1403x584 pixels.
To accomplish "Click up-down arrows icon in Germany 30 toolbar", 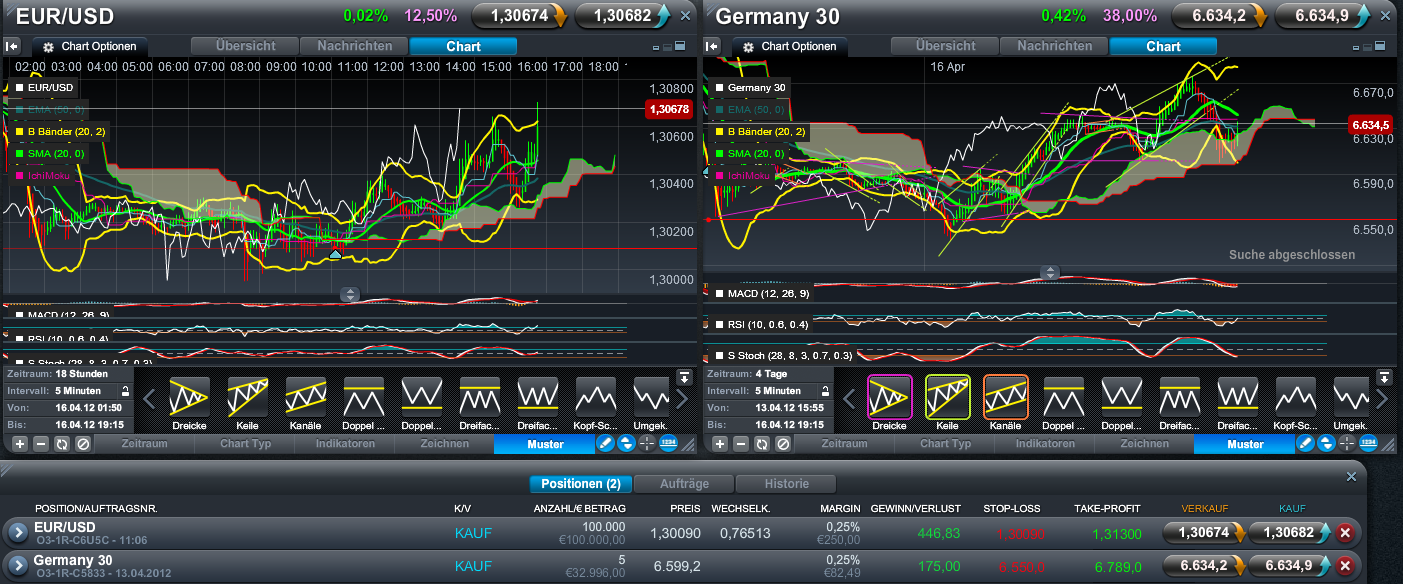I will click(x=1326, y=443).
